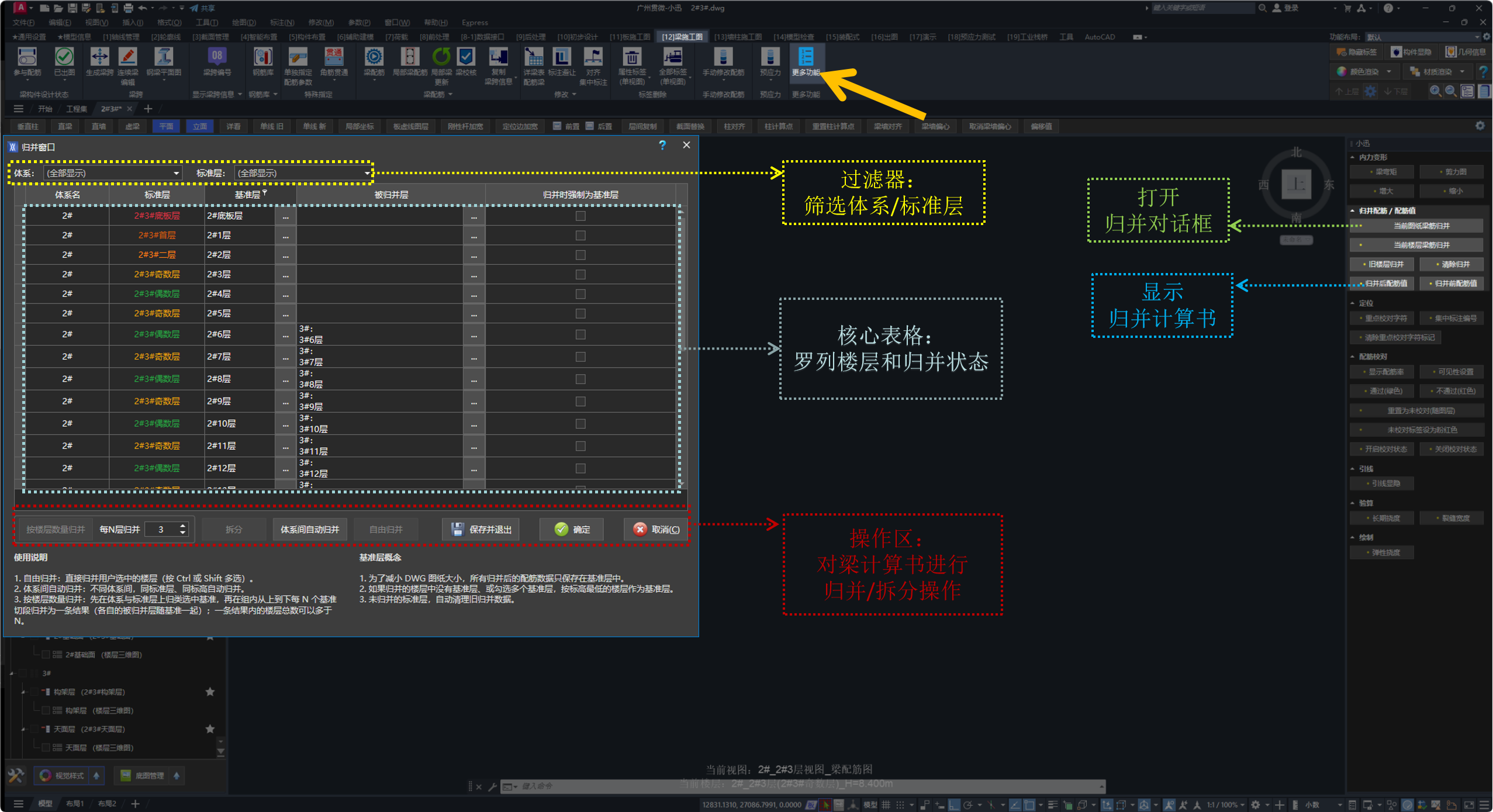Open the 标注(N) menu
1493x812 pixels.
tap(282, 23)
